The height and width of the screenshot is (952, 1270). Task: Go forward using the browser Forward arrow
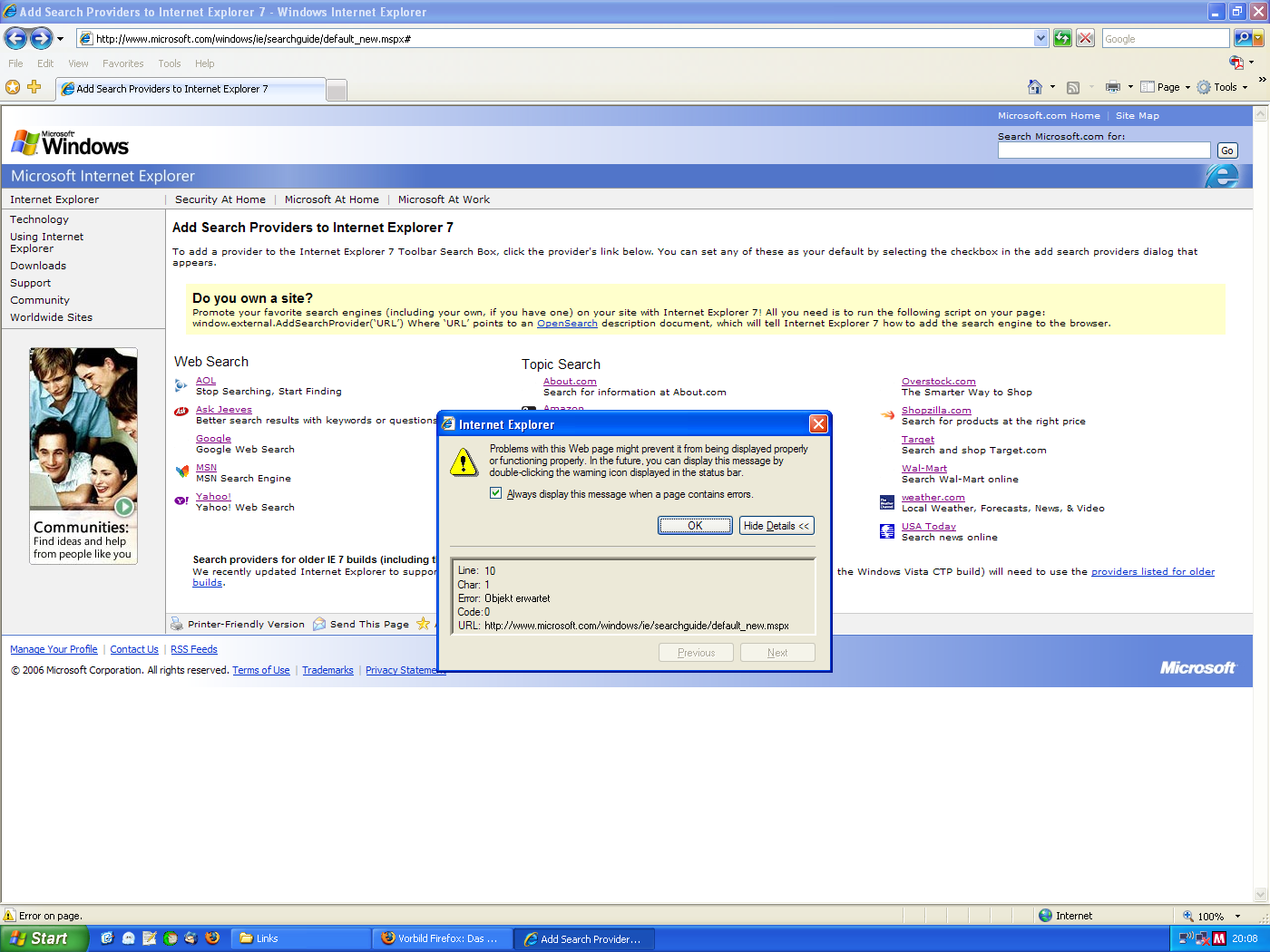41,38
